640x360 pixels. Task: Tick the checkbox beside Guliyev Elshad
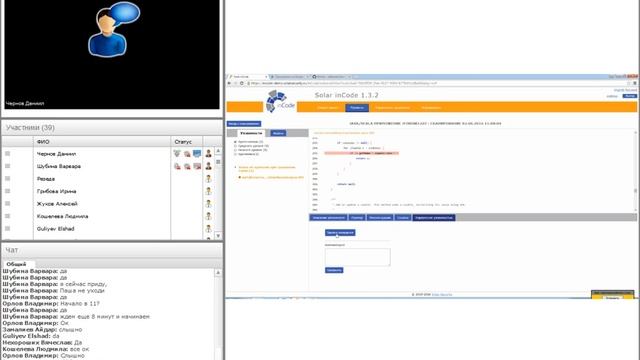(x=7, y=228)
